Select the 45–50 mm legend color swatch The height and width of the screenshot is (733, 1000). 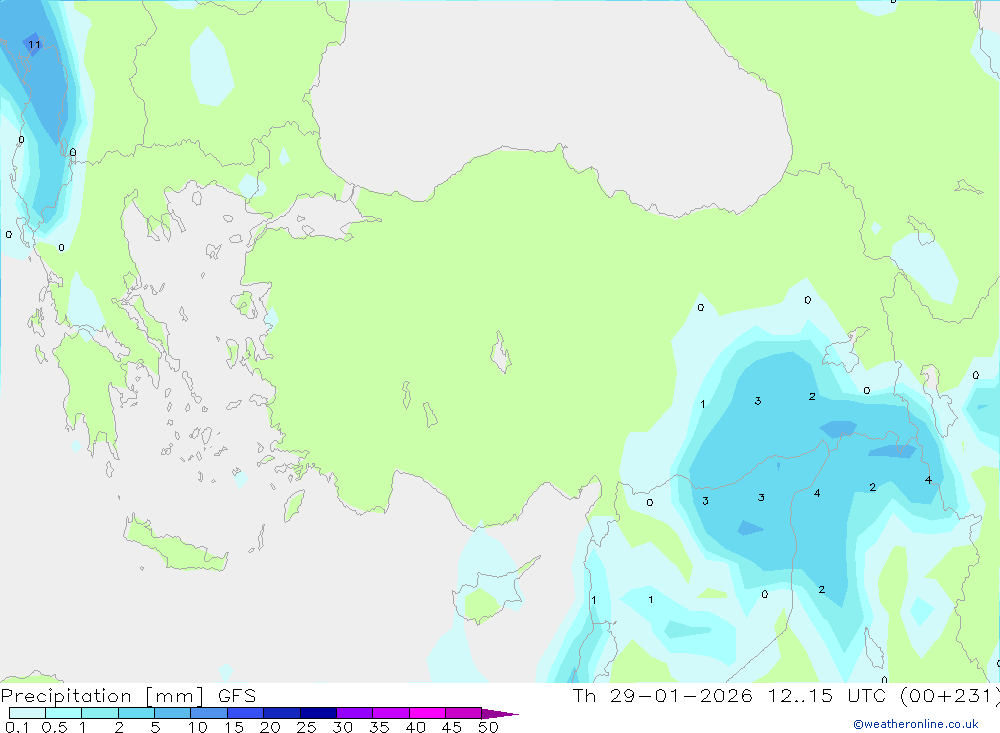coord(463,713)
